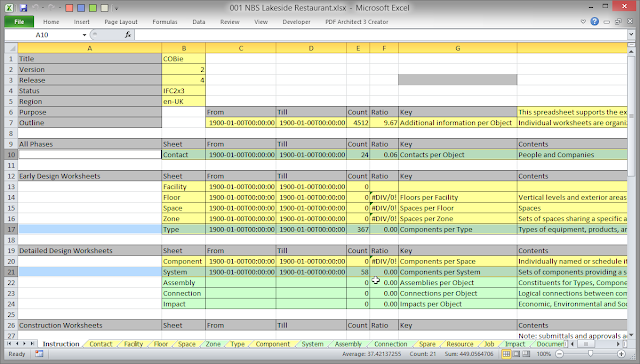Redo the last undone action
The height and width of the screenshot is (364, 640).
51,8
